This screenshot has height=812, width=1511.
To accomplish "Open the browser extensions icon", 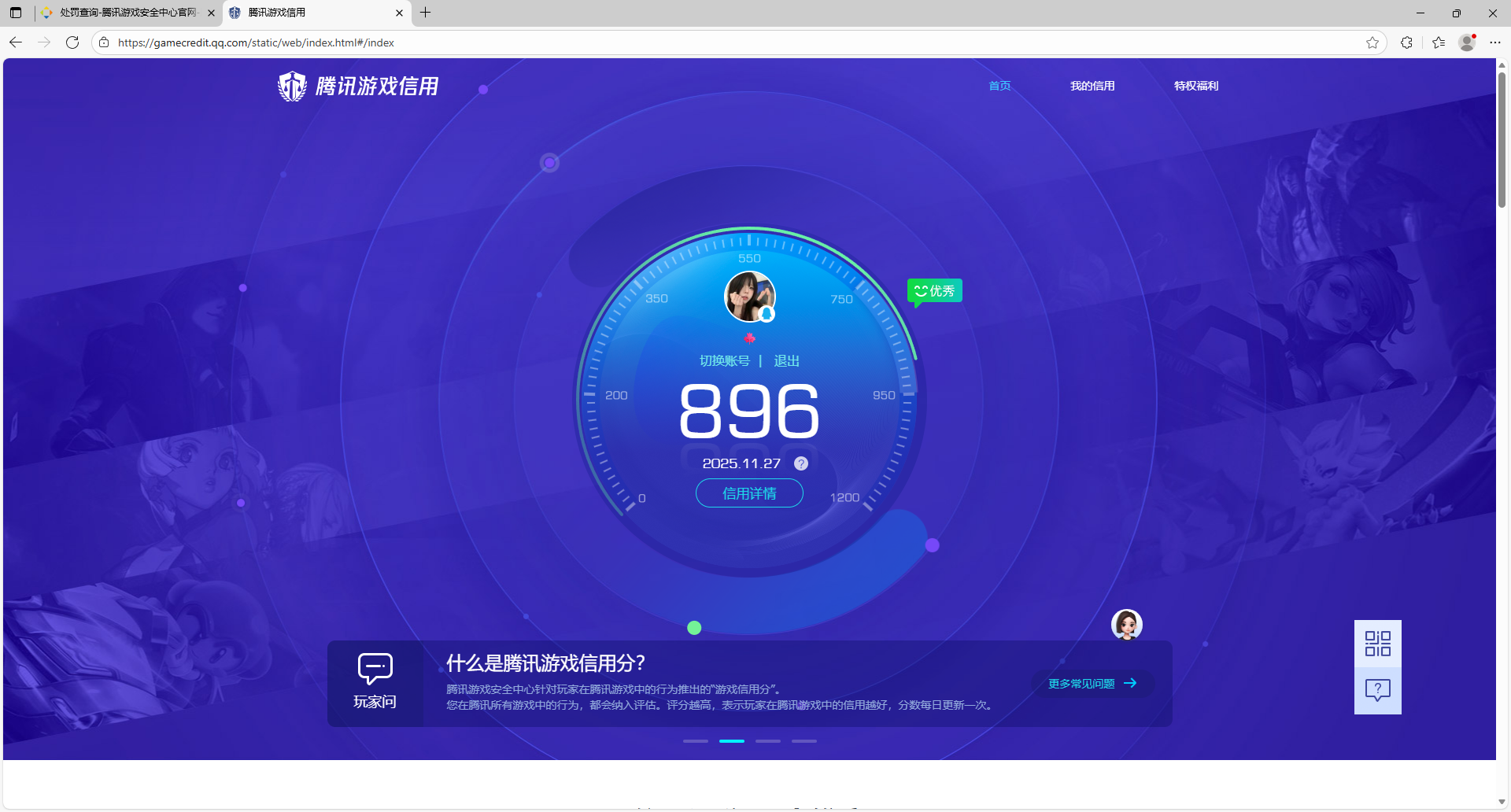I will pos(1406,42).
